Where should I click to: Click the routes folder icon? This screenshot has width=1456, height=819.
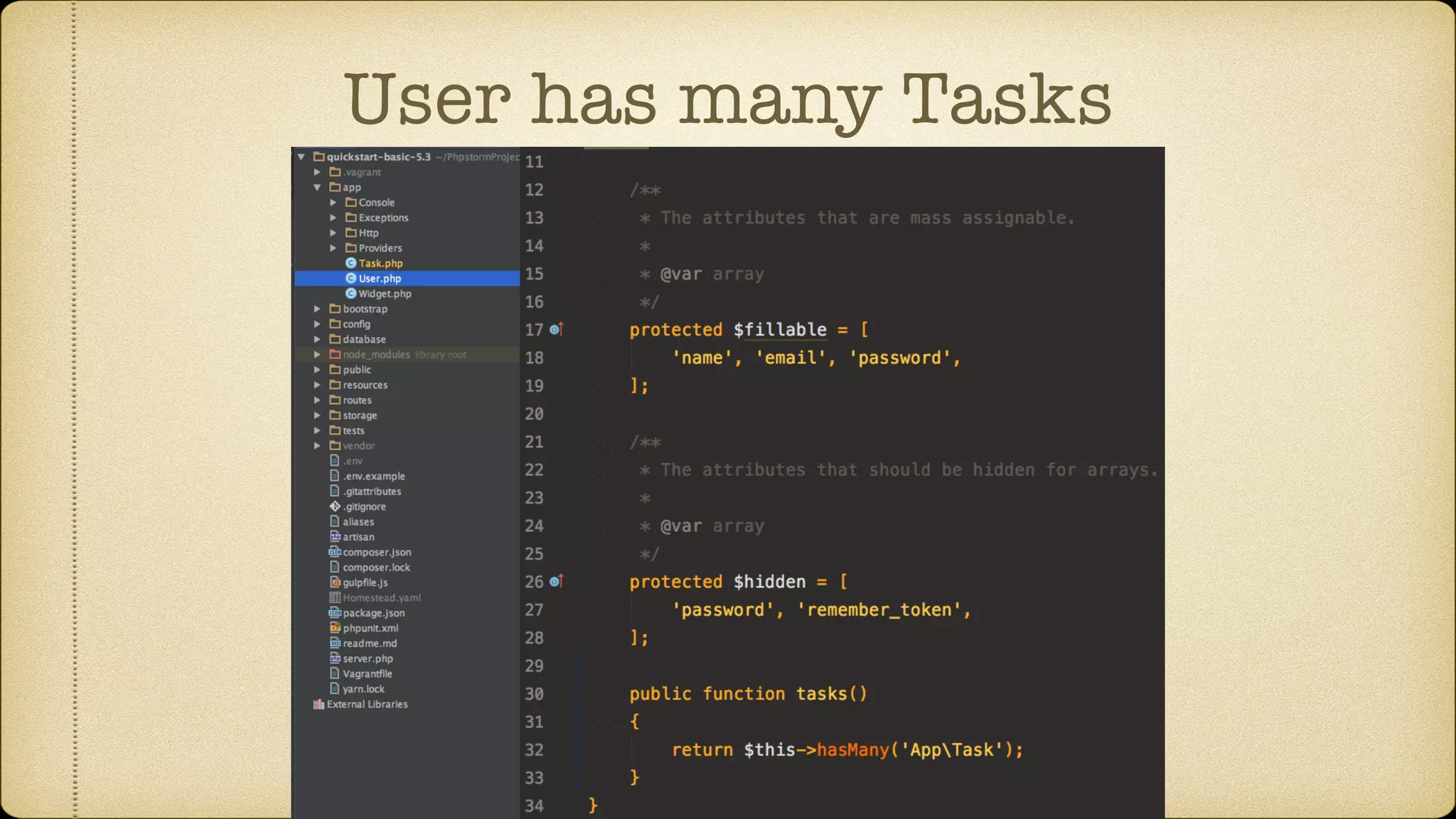335,400
